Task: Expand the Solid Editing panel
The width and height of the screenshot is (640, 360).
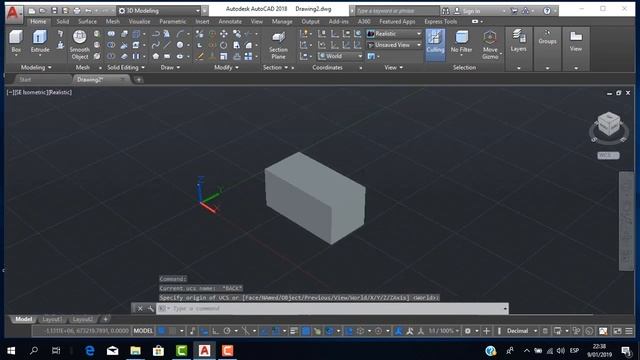Action: click(x=126, y=67)
